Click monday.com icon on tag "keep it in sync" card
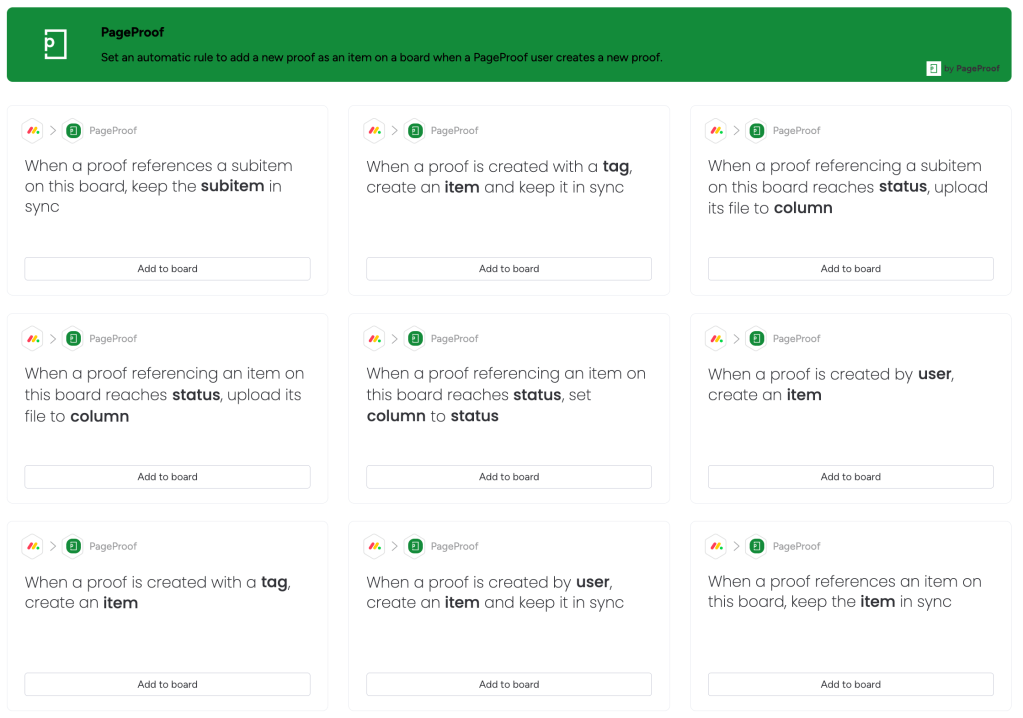Image resolution: width=1023 pixels, height=718 pixels. (375, 130)
